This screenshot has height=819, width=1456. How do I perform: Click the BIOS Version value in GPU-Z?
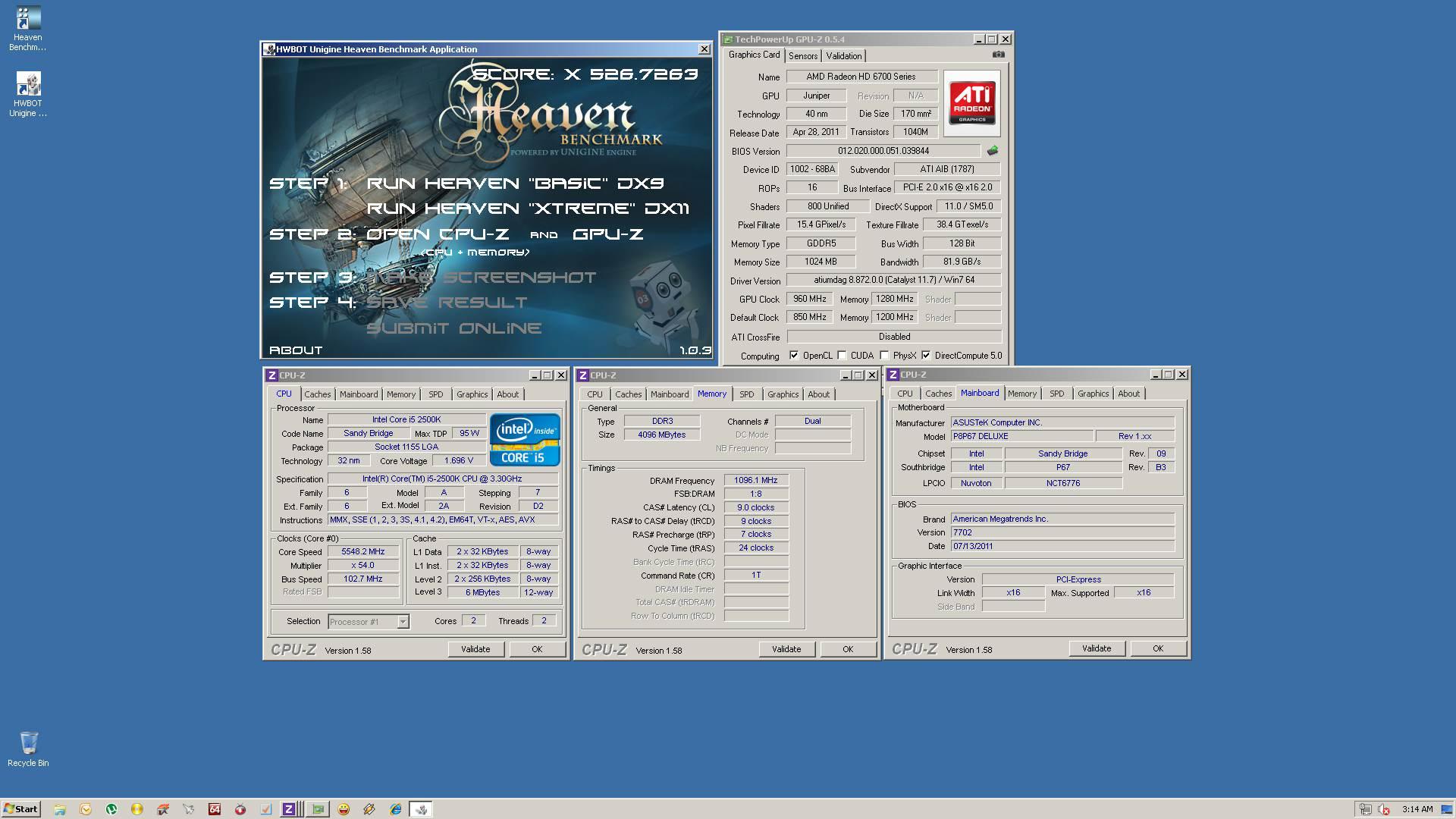click(883, 151)
